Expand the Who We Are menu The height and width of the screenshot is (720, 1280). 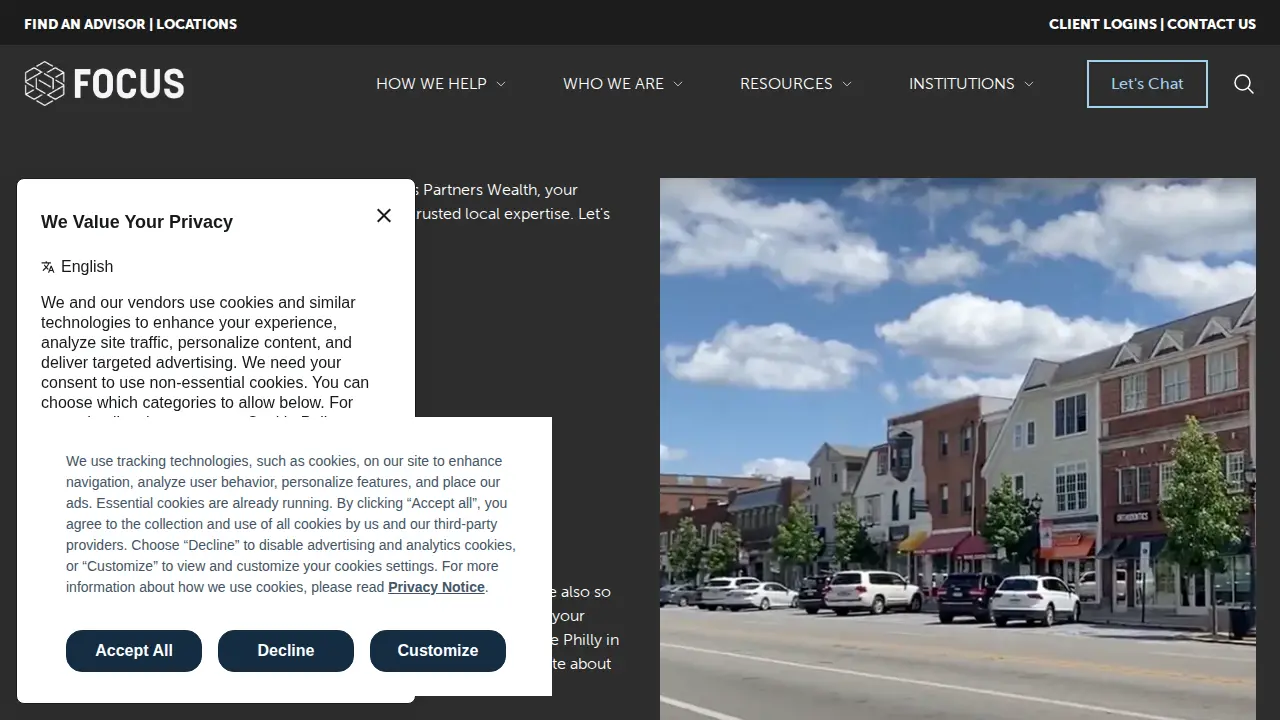click(623, 84)
